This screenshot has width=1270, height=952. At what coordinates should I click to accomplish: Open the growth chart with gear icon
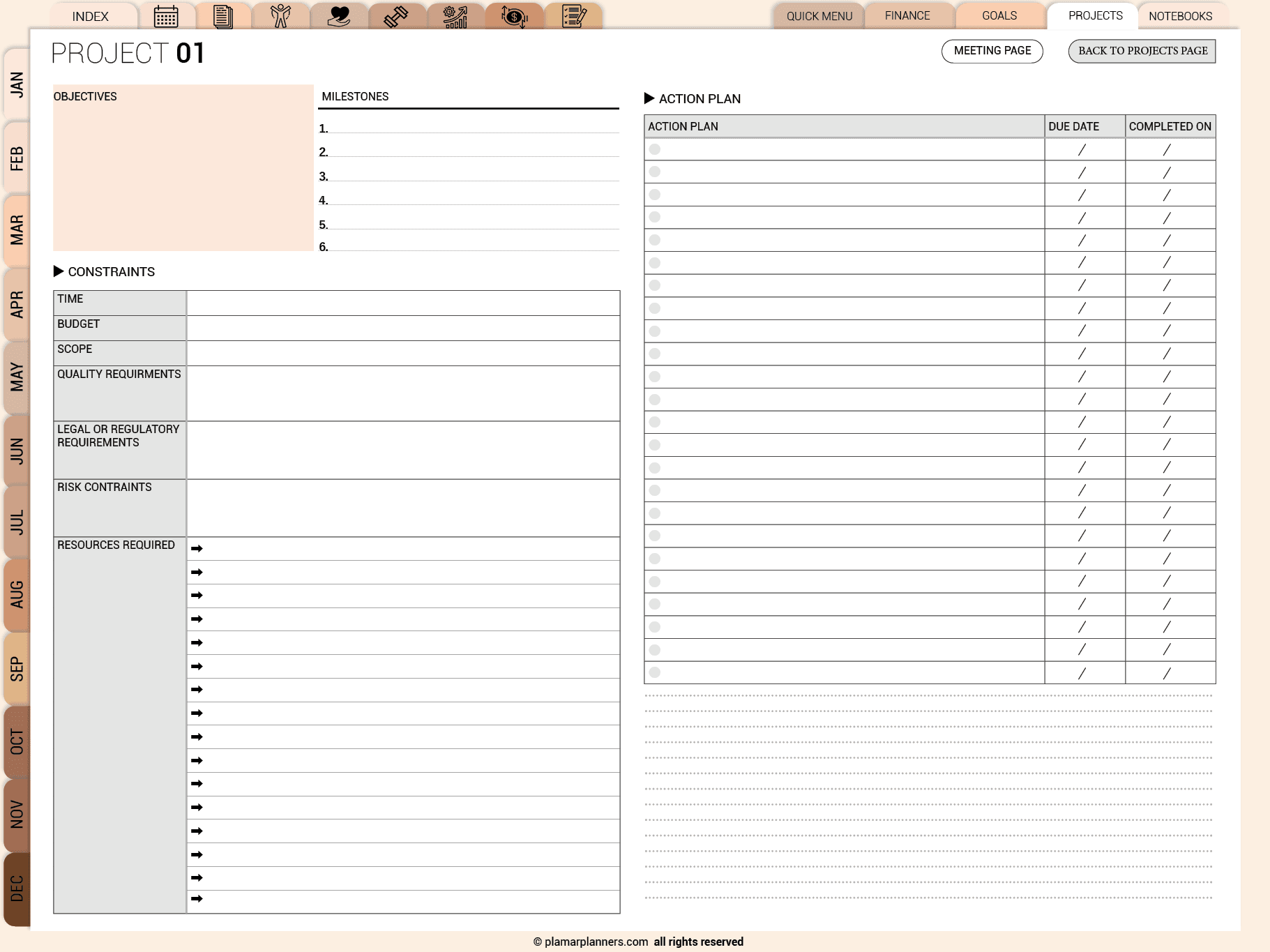click(x=455, y=16)
